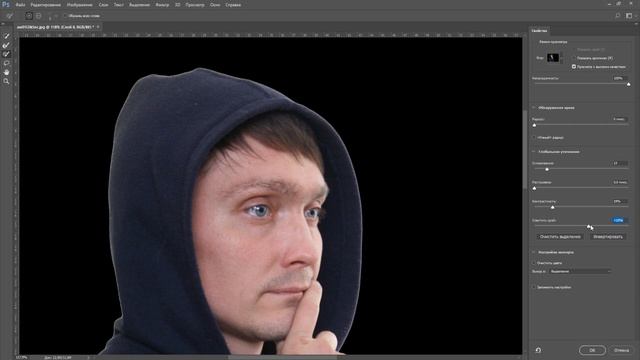Open the Файл menu
This screenshot has height=360, width=640.
(20, 5)
